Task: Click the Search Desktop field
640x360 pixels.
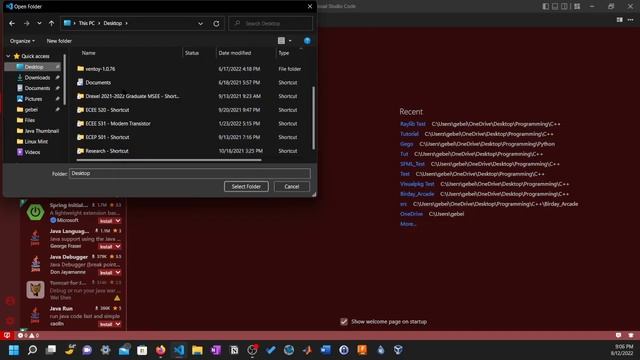Action: pyautogui.click(x=271, y=24)
